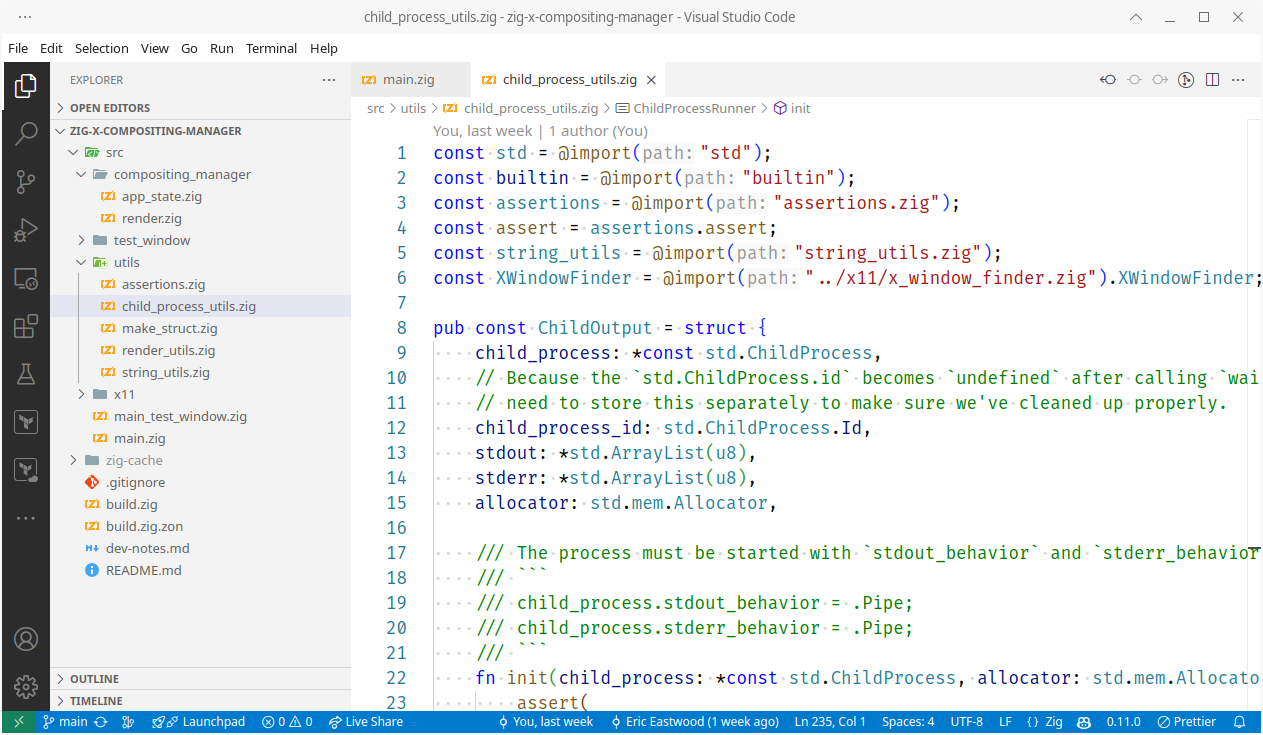Image resolution: width=1263 pixels, height=735 pixels.
Task: Close the child_process_utils.zig tab
Action: pos(651,80)
